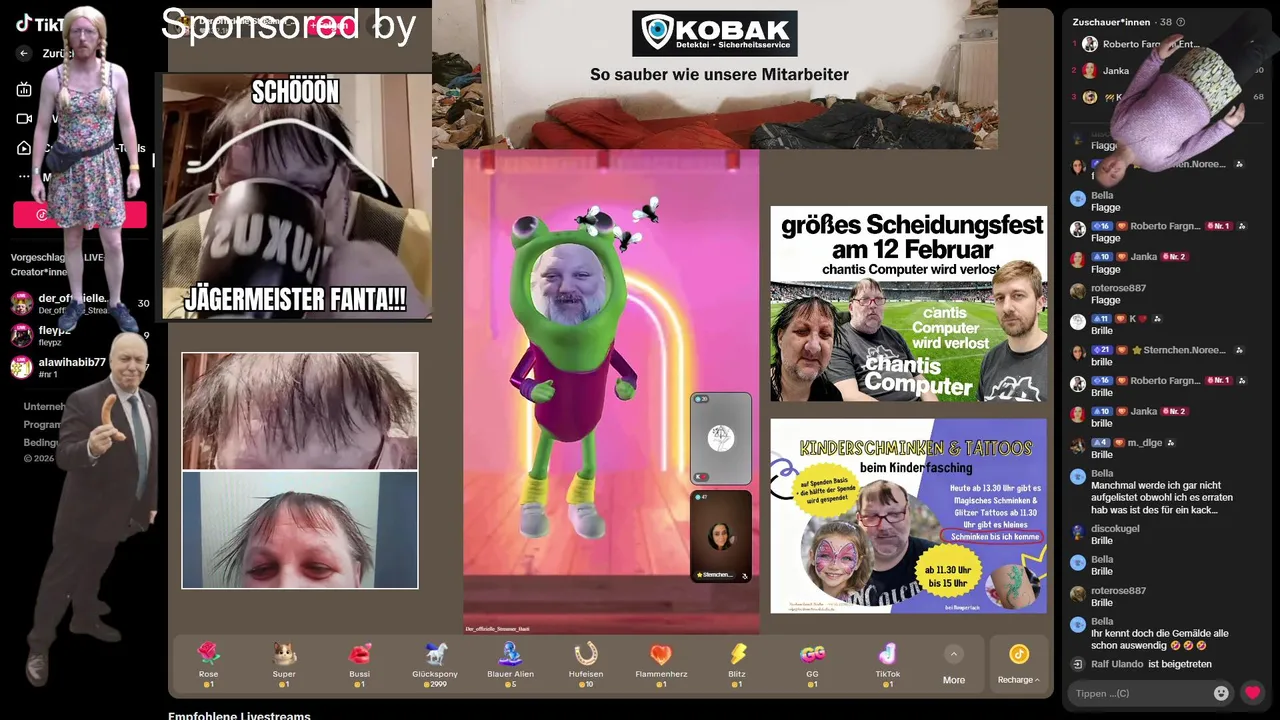Click the pink button in left sidebar
Image resolution: width=1280 pixels, height=720 pixels.
pyautogui.click(x=80, y=214)
